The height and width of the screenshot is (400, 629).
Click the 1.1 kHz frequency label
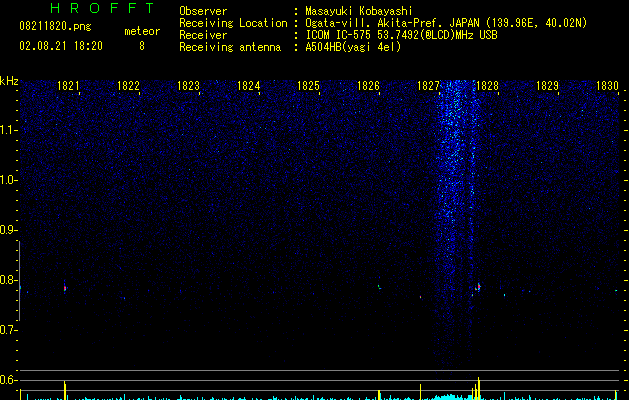8,130
